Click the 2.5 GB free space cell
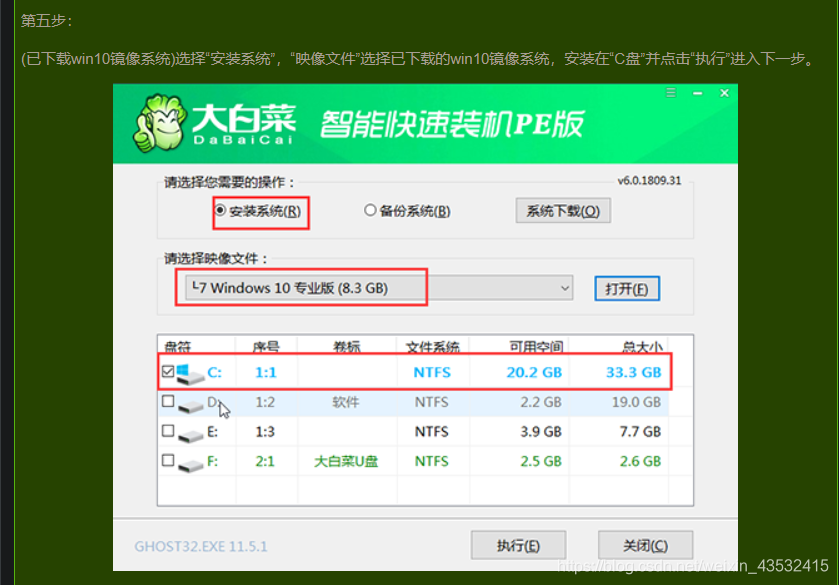 (541, 461)
